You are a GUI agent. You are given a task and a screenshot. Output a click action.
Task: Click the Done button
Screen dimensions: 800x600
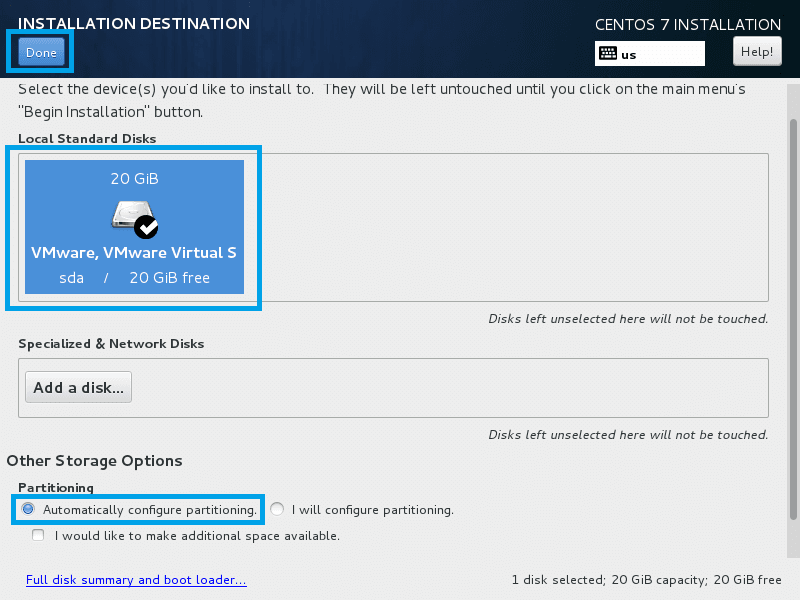point(41,52)
